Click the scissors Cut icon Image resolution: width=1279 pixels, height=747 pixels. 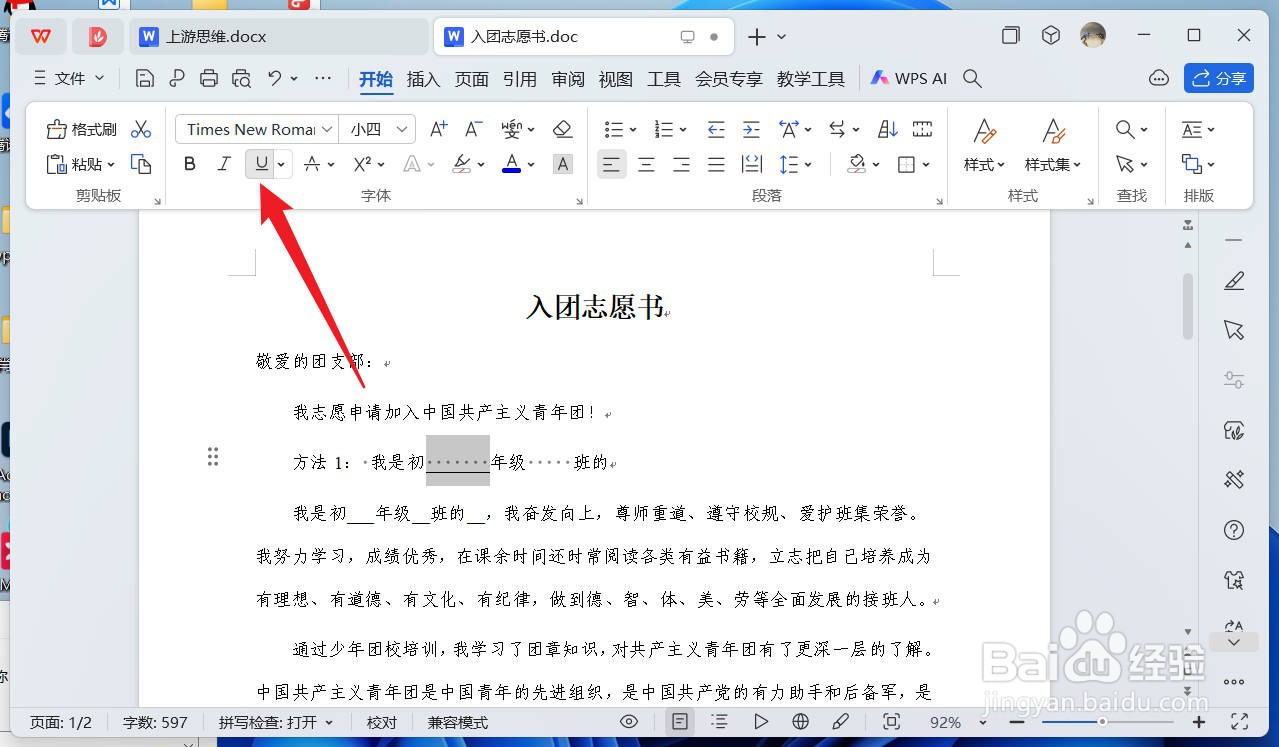(x=141, y=128)
